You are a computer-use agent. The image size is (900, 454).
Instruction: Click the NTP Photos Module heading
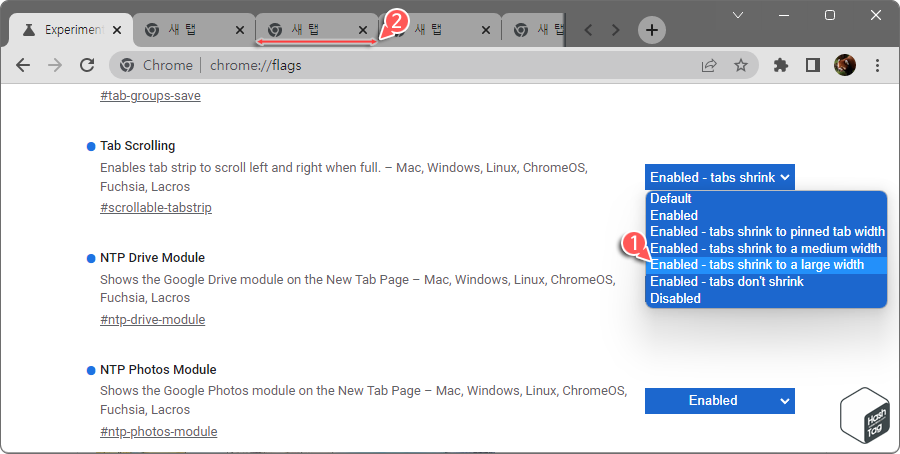(x=158, y=370)
